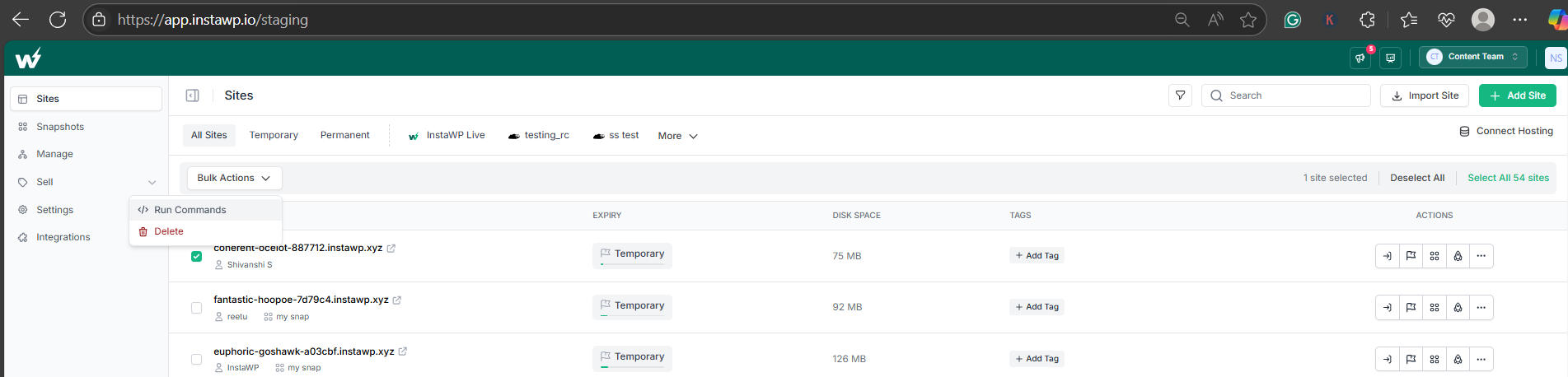This screenshot has width=1568, height=377.
Task: Create snapshot icon for fantastic-hoopoe site
Action: 1435,307
